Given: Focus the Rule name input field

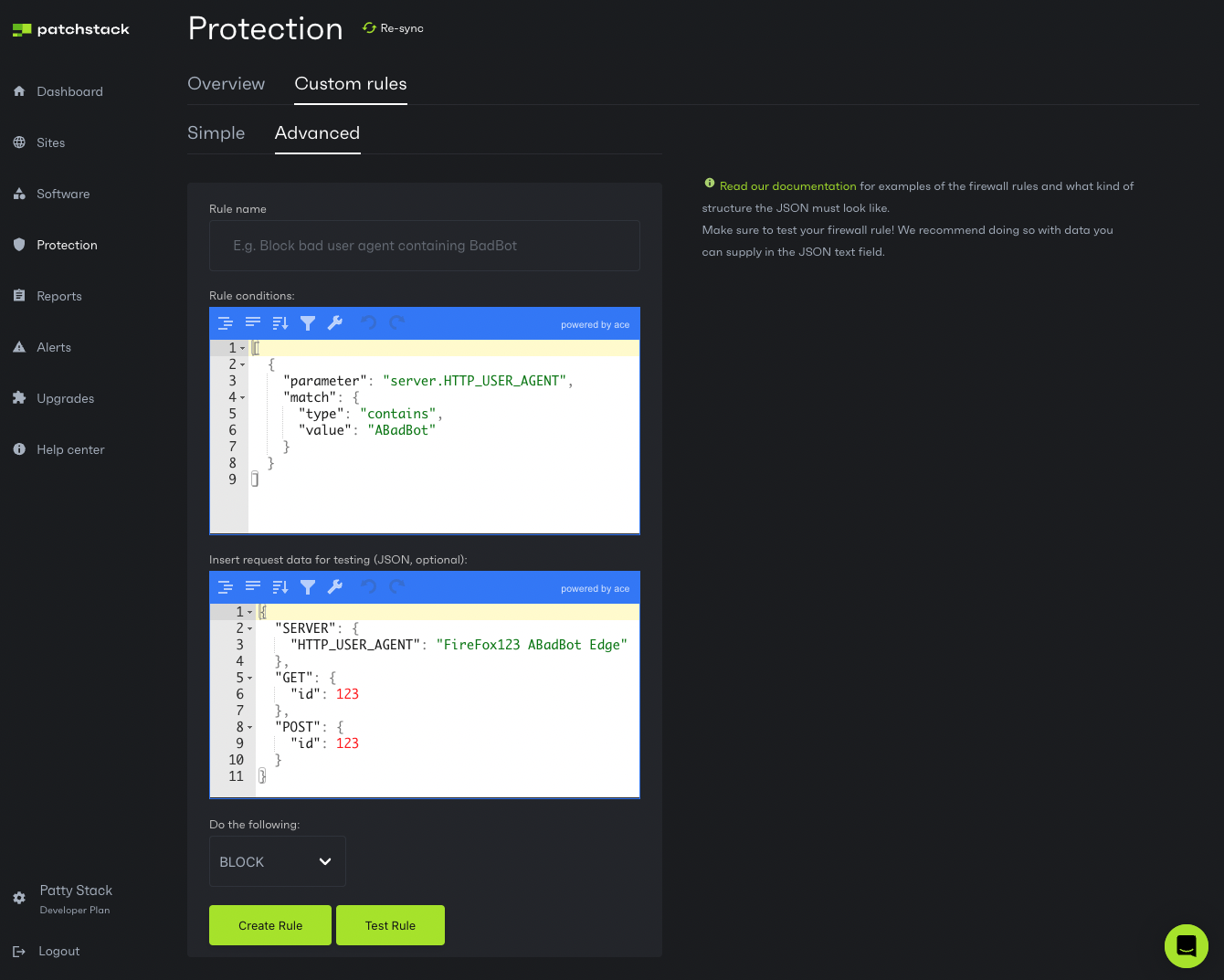Looking at the screenshot, I should [x=425, y=246].
